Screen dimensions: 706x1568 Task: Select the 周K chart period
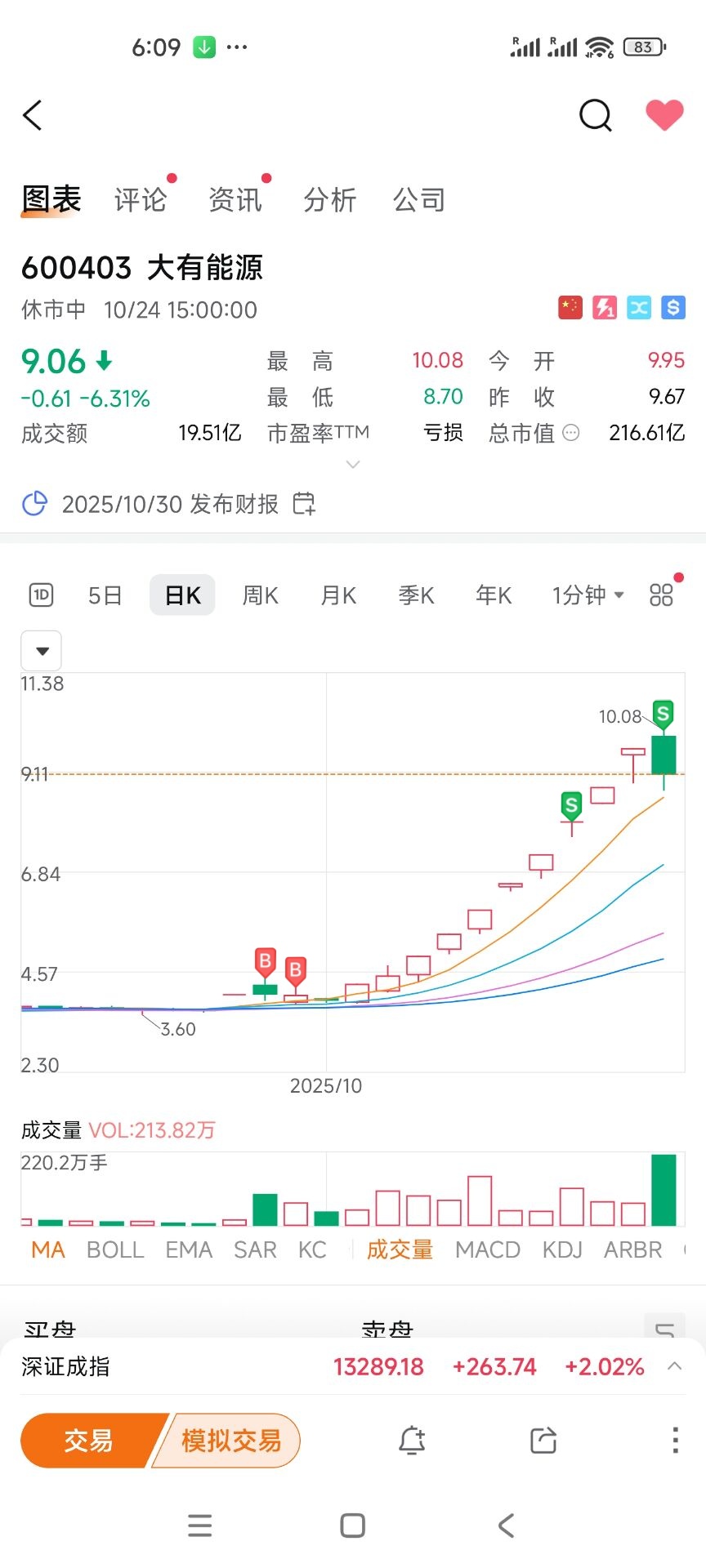[261, 595]
